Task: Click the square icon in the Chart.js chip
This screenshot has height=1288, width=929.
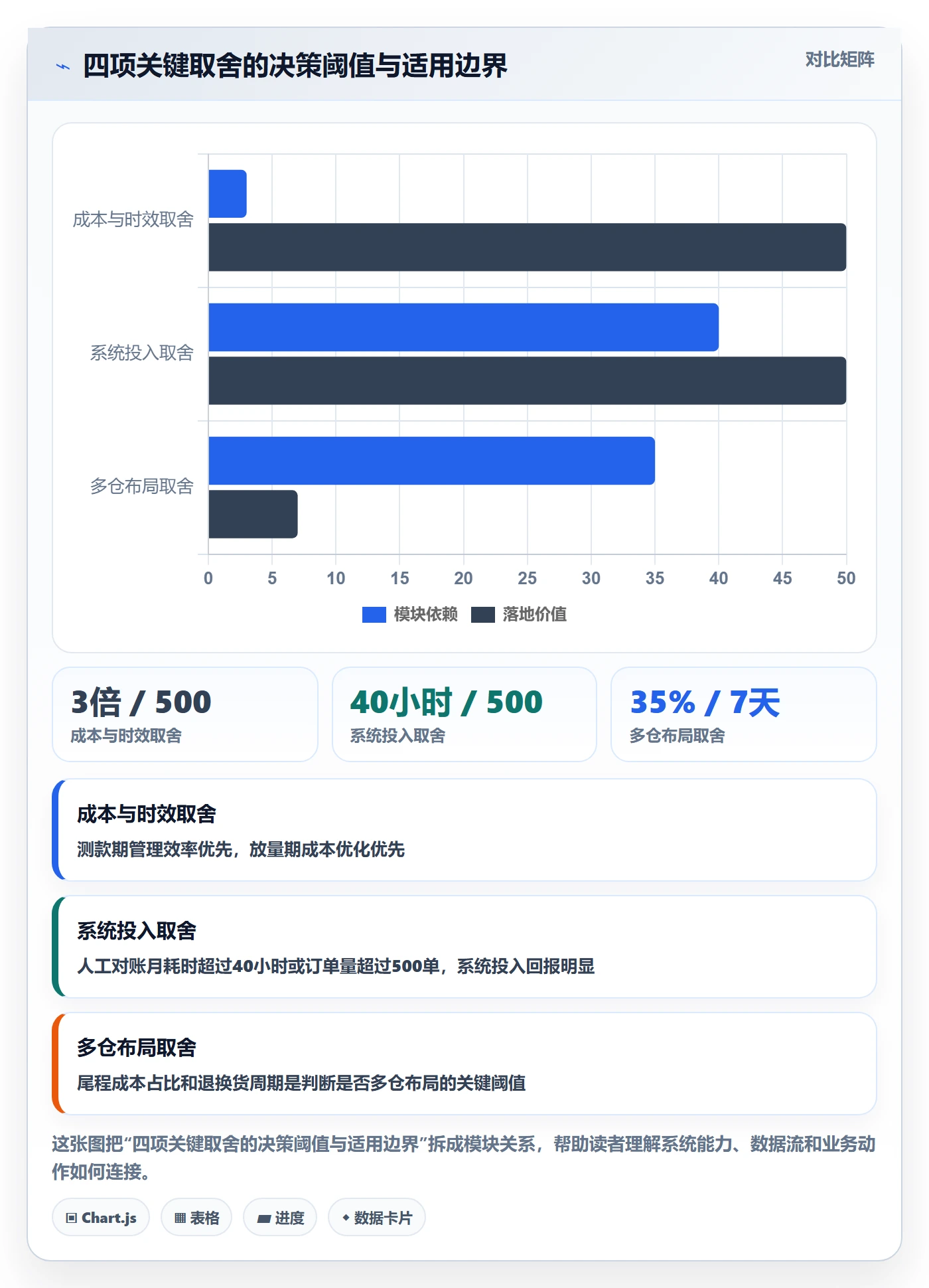Action: click(72, 1218)
